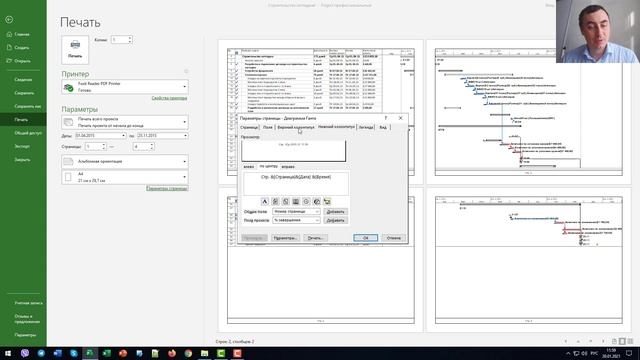Insert page number icon in the footer dialog
The width and height of the screenshot is (640, 360).
pos(275,201)
